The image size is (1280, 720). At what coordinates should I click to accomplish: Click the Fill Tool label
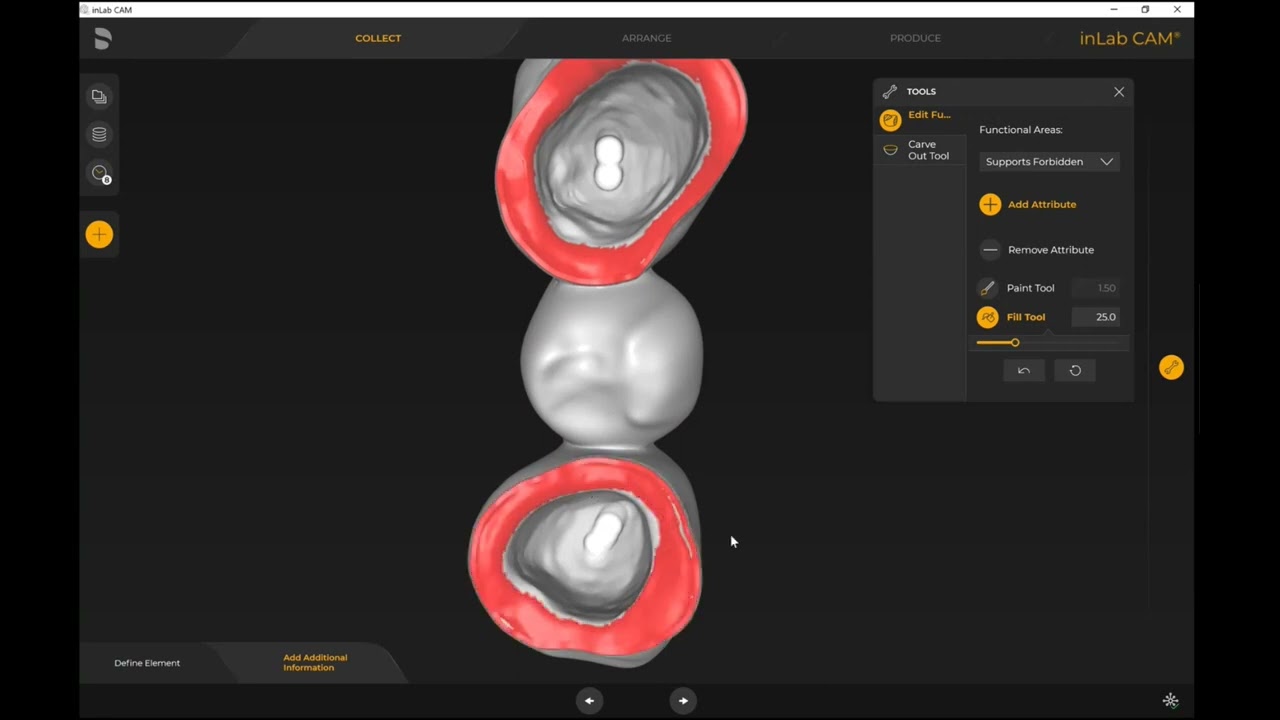[x=1026, y=317]
